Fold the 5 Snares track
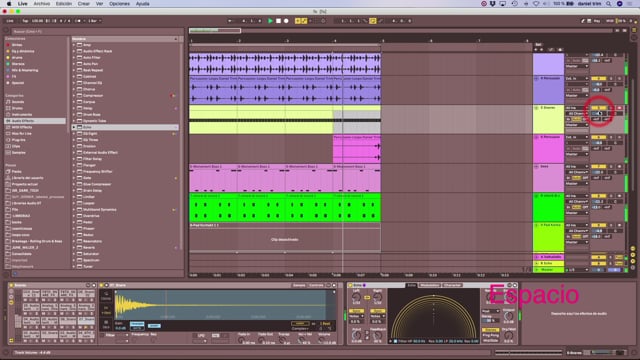 tap(536, 108)
